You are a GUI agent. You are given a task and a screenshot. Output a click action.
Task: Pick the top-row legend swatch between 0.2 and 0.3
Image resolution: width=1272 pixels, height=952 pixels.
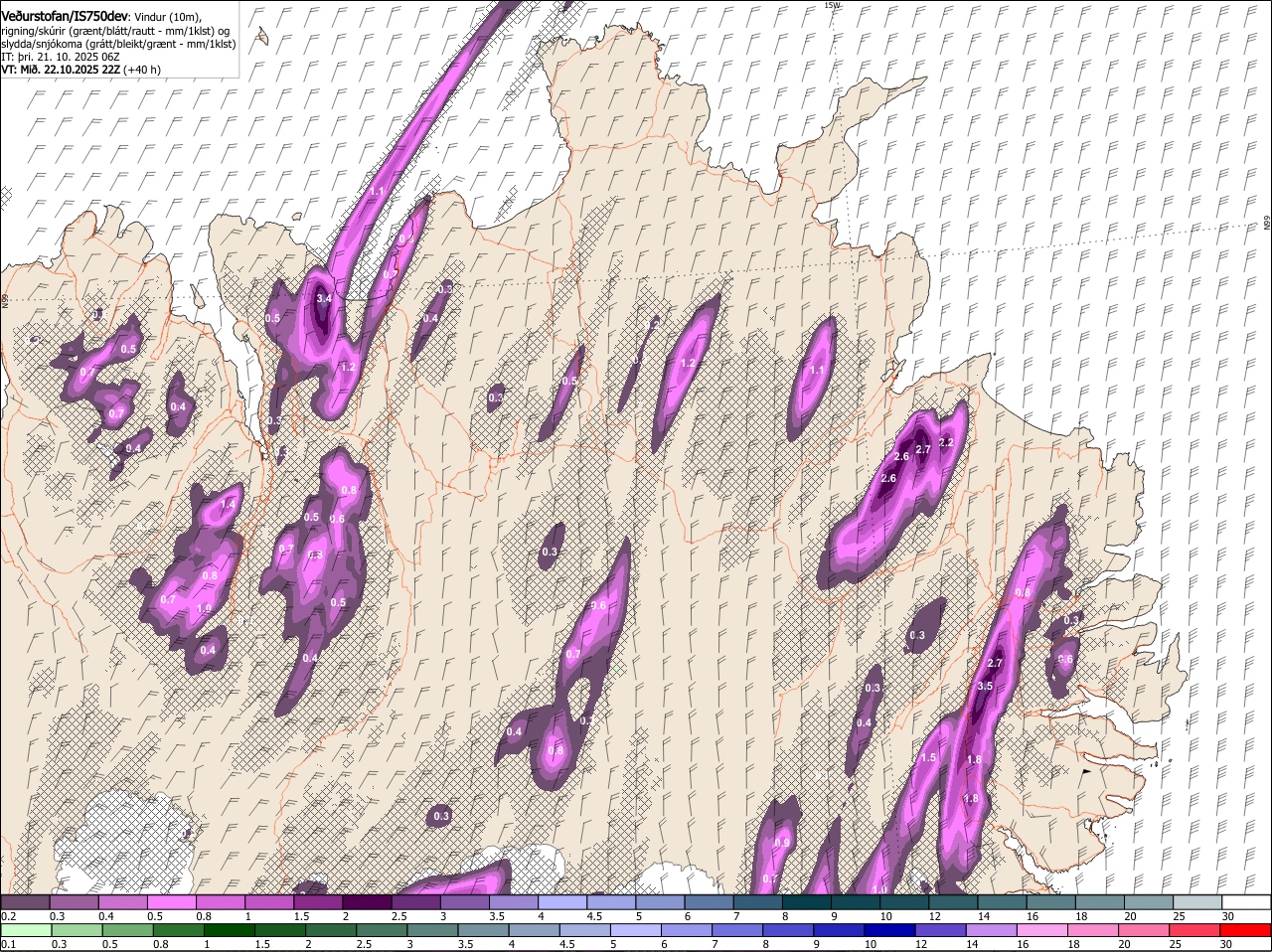pyautogui.click(x=25, y=902)
